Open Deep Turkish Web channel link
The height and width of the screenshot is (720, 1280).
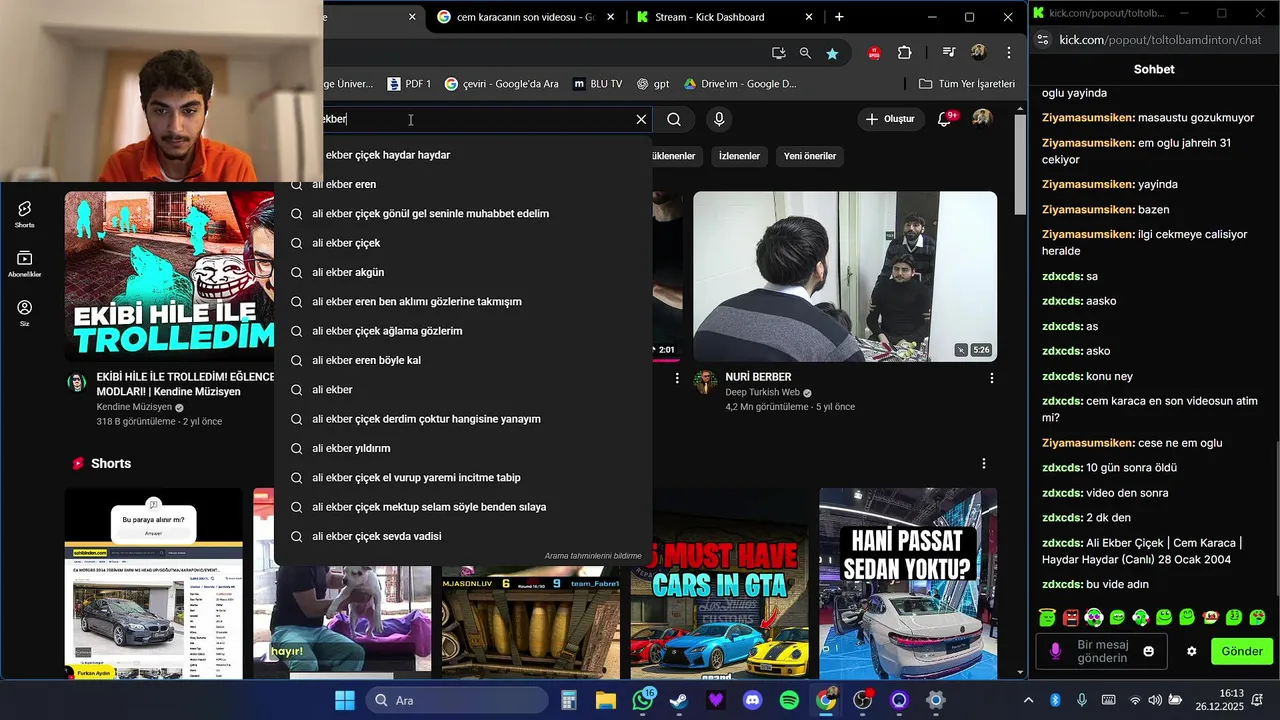[x=762, y=393]
